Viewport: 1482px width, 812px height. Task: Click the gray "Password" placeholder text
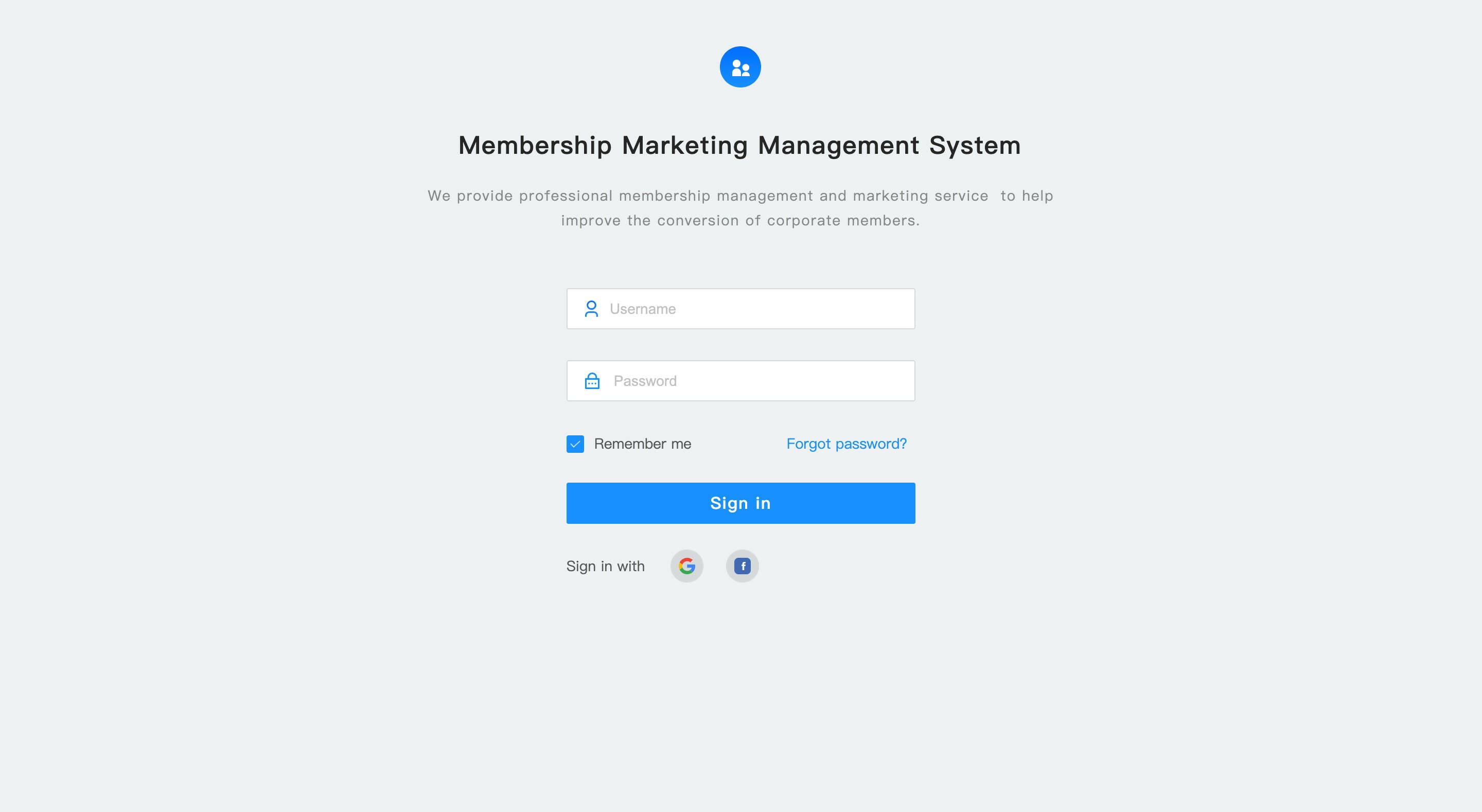[644, 381]
